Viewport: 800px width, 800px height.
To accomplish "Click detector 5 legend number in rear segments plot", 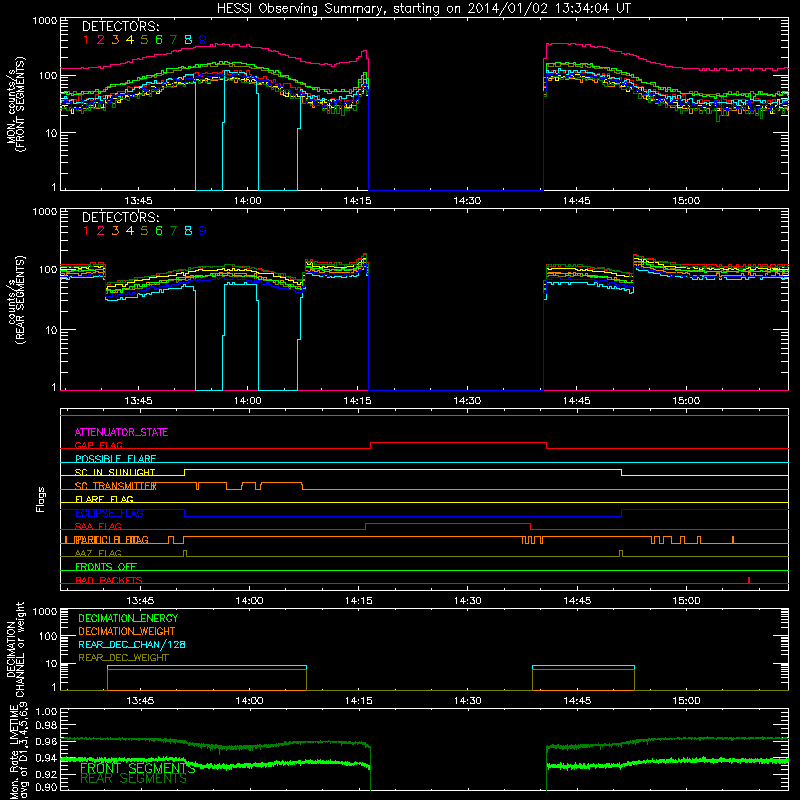I will pyautogui.click(x=144, y=231).
